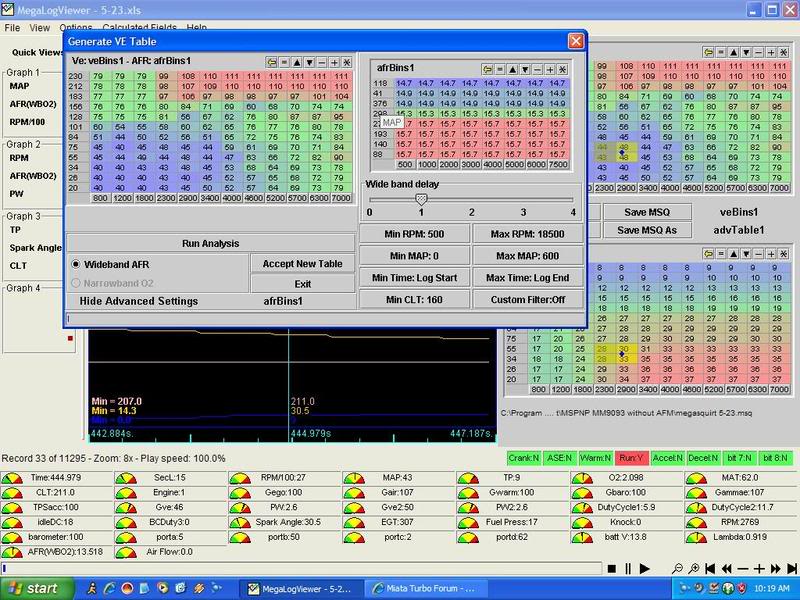Click the back-arrow undo icon on afrBins1 toolbar
Screen dimensions: 800x600
[x=486, y=68]
